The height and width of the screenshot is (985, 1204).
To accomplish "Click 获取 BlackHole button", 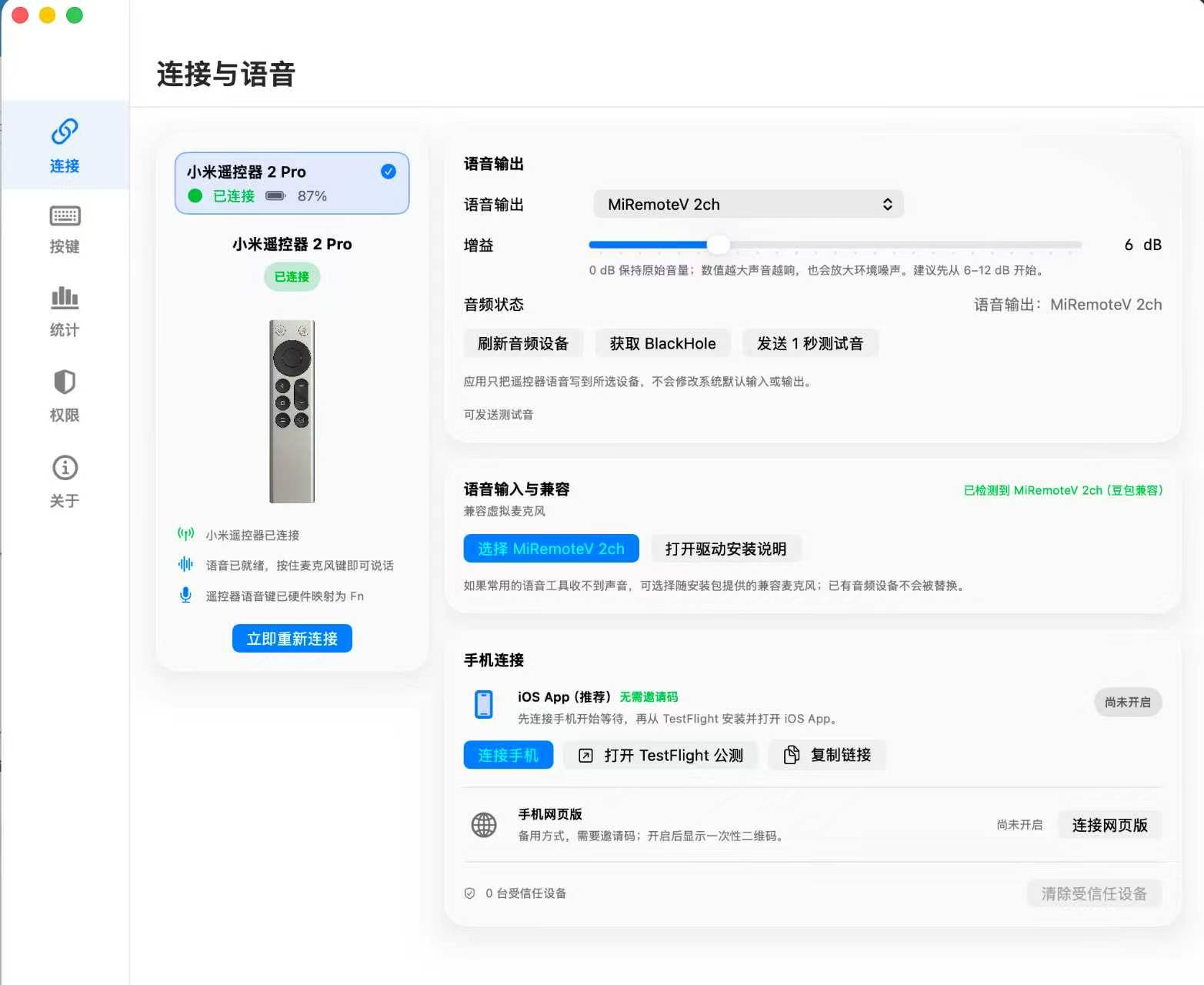I will [x=662, y=343].
